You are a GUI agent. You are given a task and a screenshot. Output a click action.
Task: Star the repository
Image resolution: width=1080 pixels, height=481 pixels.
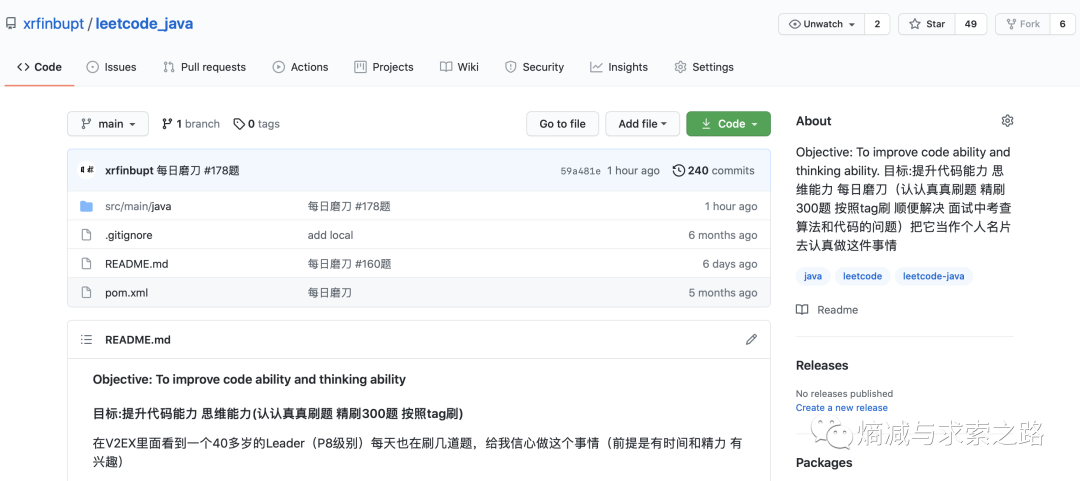[926, 24]
